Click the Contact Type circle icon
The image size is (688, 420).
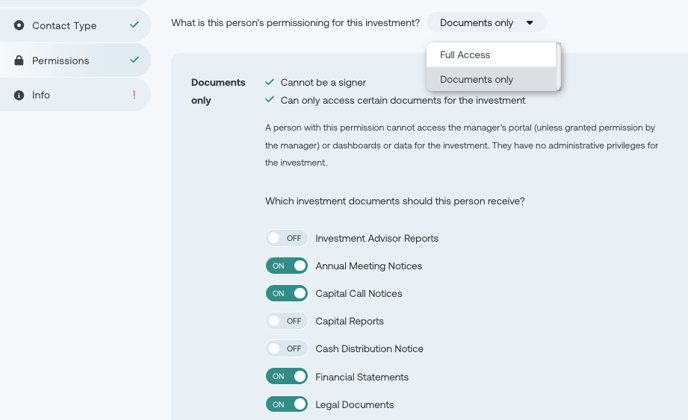coord(19,25)
